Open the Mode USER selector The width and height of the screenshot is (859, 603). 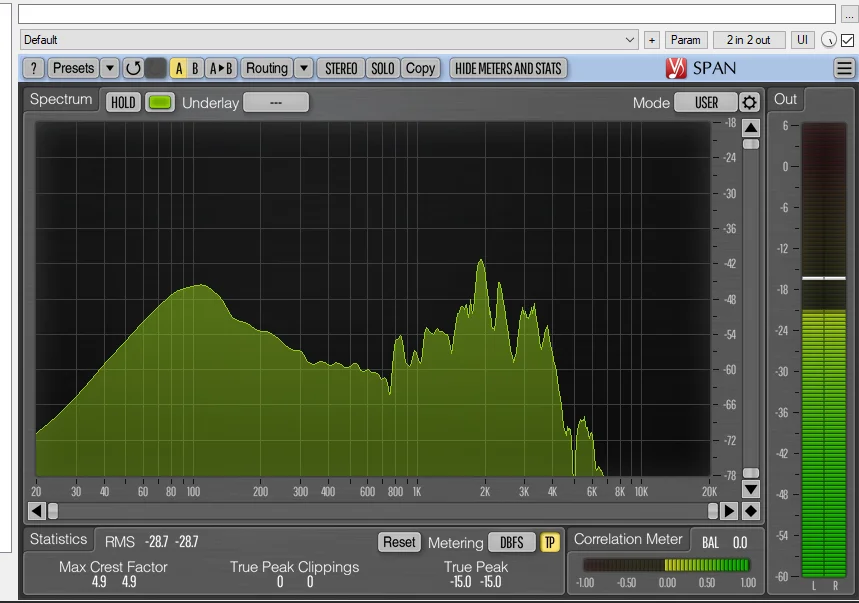(705, 102)
